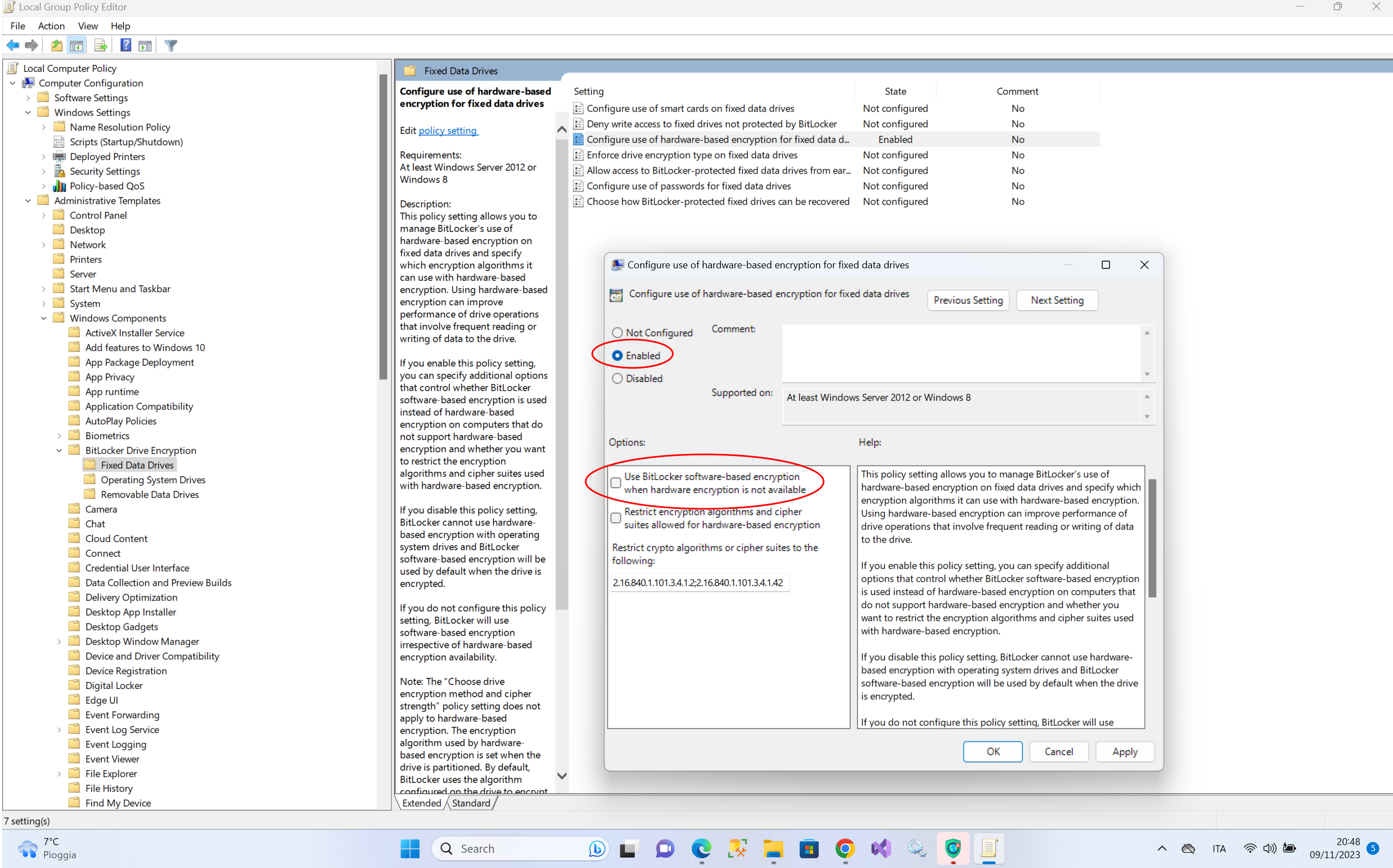
Task: Switch to the Standard tab
Action: (471, 803)
